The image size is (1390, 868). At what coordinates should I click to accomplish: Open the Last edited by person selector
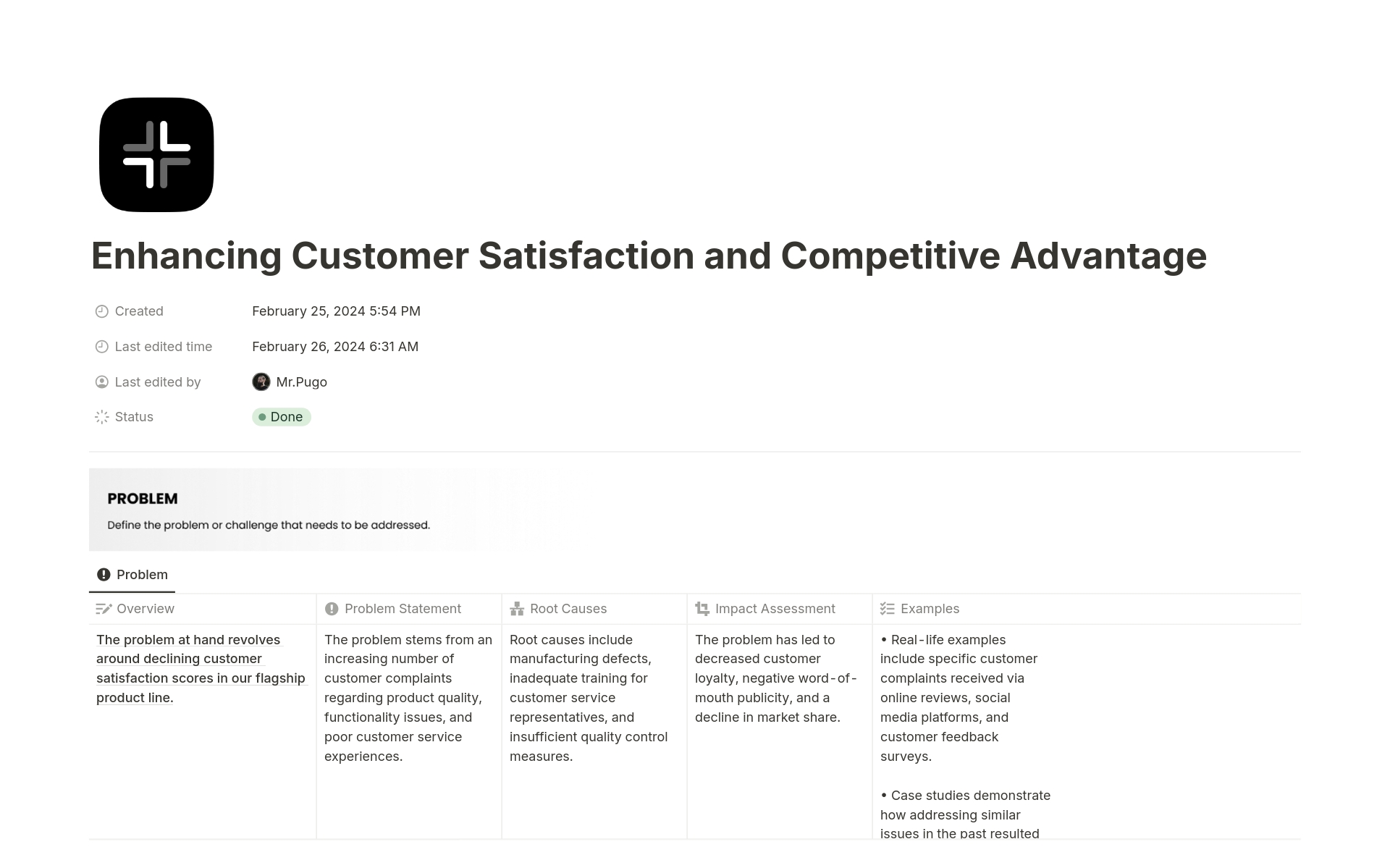coord(292,382)
